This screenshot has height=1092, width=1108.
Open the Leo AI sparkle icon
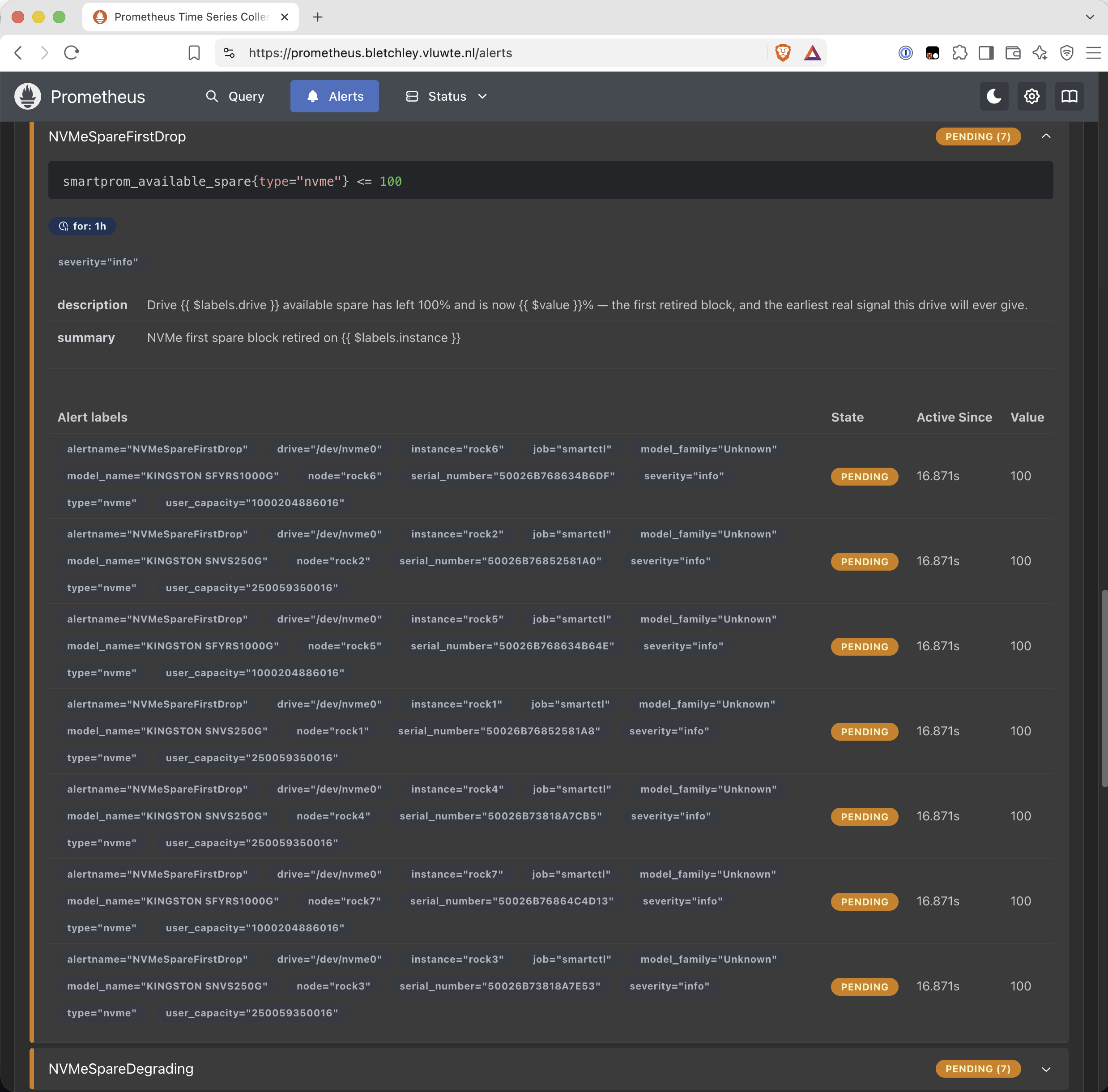[x=1040, y=53]
